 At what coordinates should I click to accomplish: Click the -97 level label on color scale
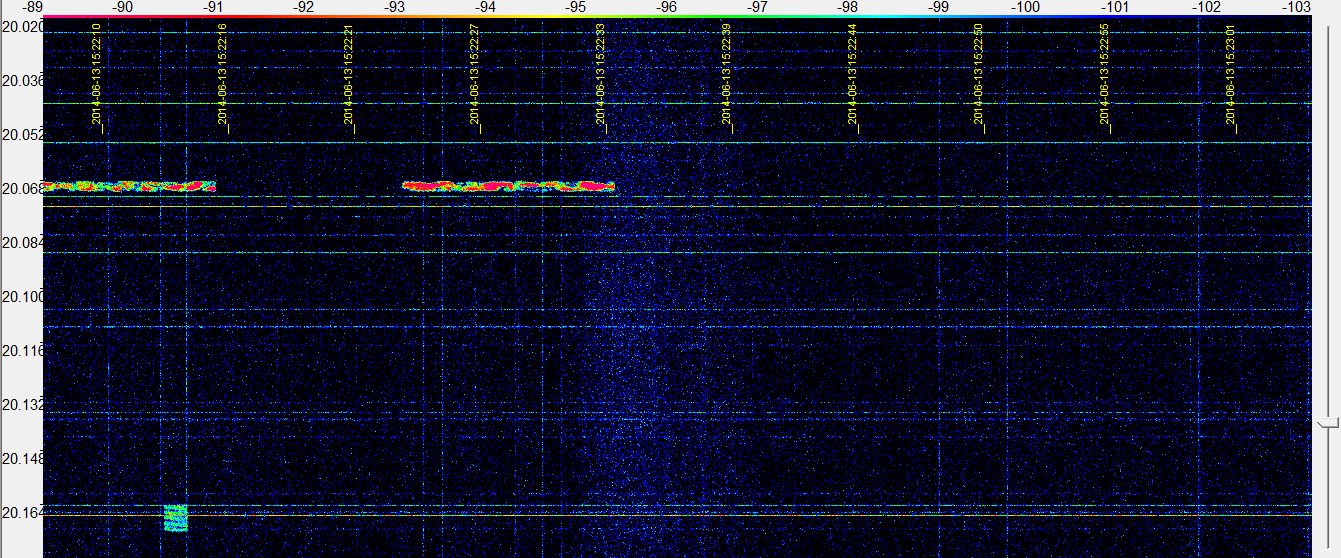(756, 7)
